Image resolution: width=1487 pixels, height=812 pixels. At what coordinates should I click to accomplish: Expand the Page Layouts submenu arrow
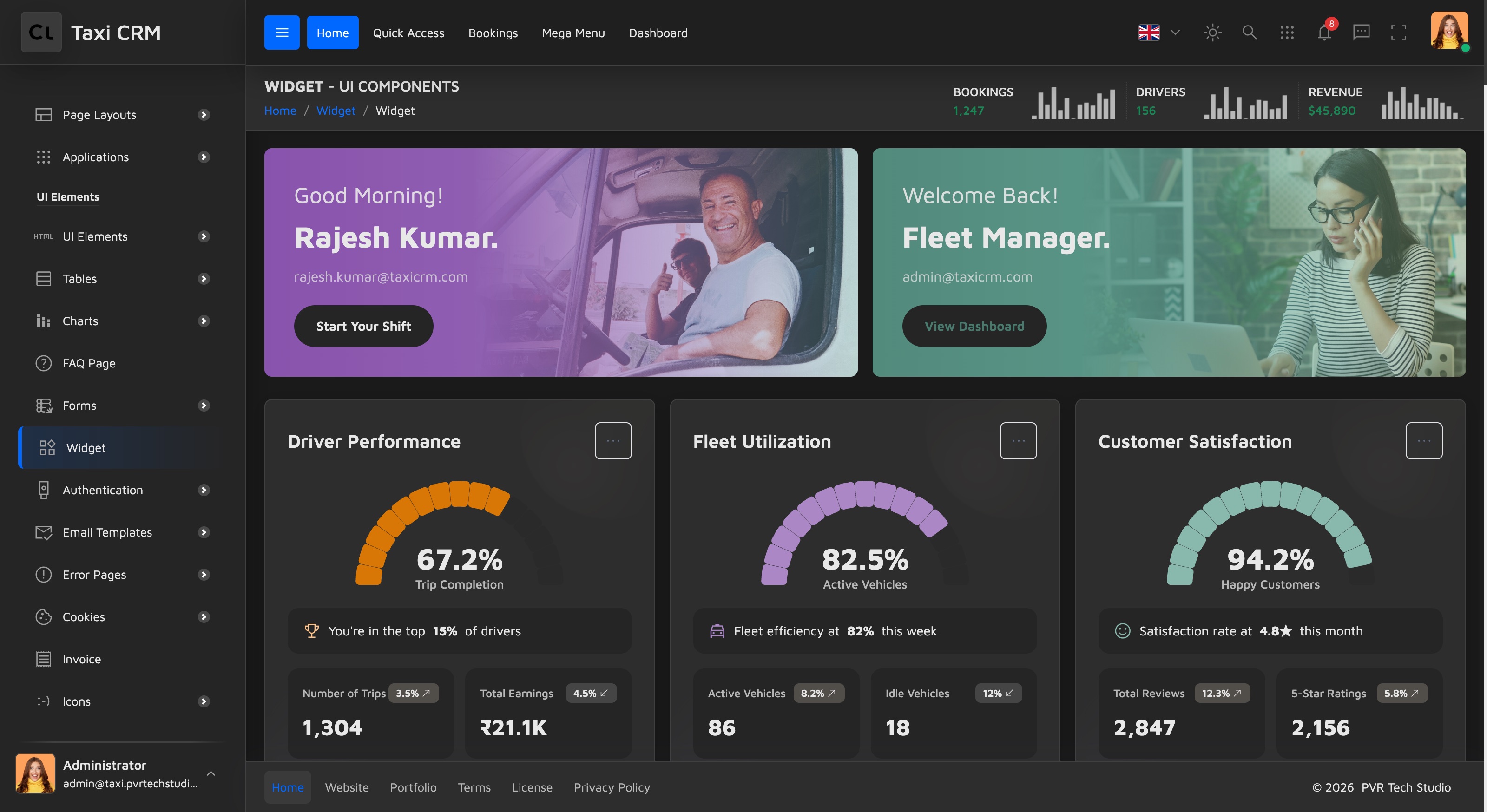point(203,115)
